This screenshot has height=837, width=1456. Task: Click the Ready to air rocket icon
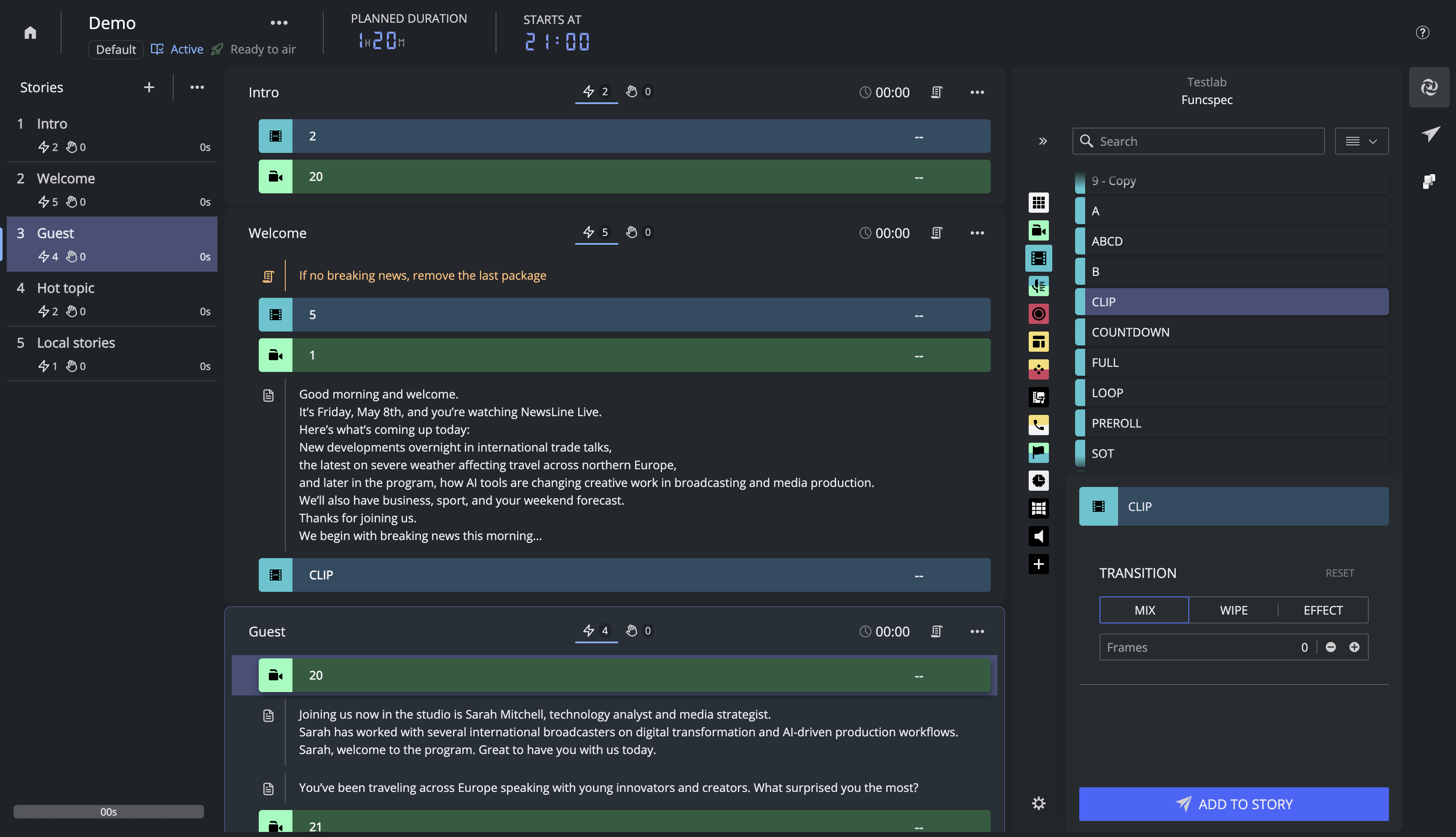coord(217,49)
